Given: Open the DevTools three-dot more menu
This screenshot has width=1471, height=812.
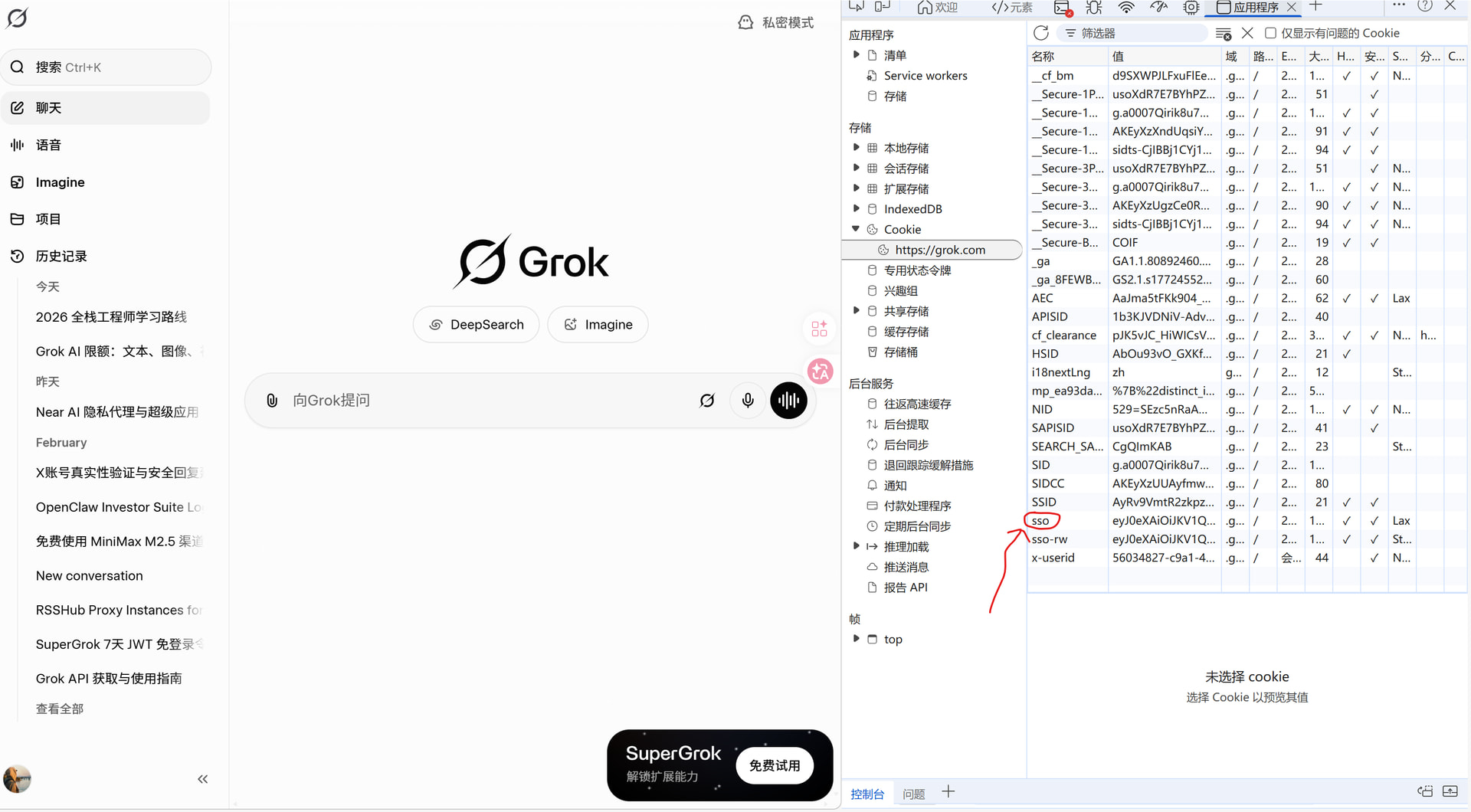Looking at the screenshot, I should pyautogui.click(x=1399, y=5).
